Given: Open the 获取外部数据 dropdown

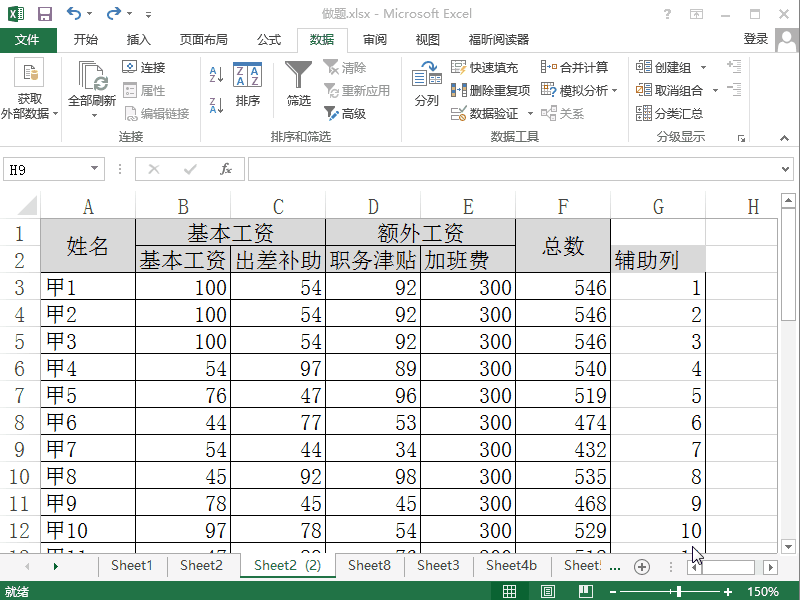Looking at the screenshot, I should pyautogui.click(x=31, y=90).
